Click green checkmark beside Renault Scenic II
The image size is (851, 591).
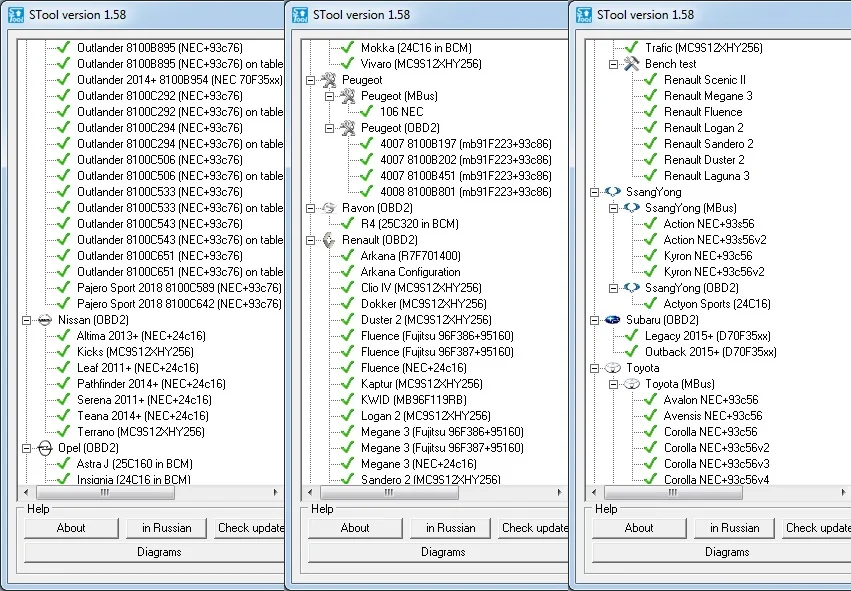click(650, 79)
